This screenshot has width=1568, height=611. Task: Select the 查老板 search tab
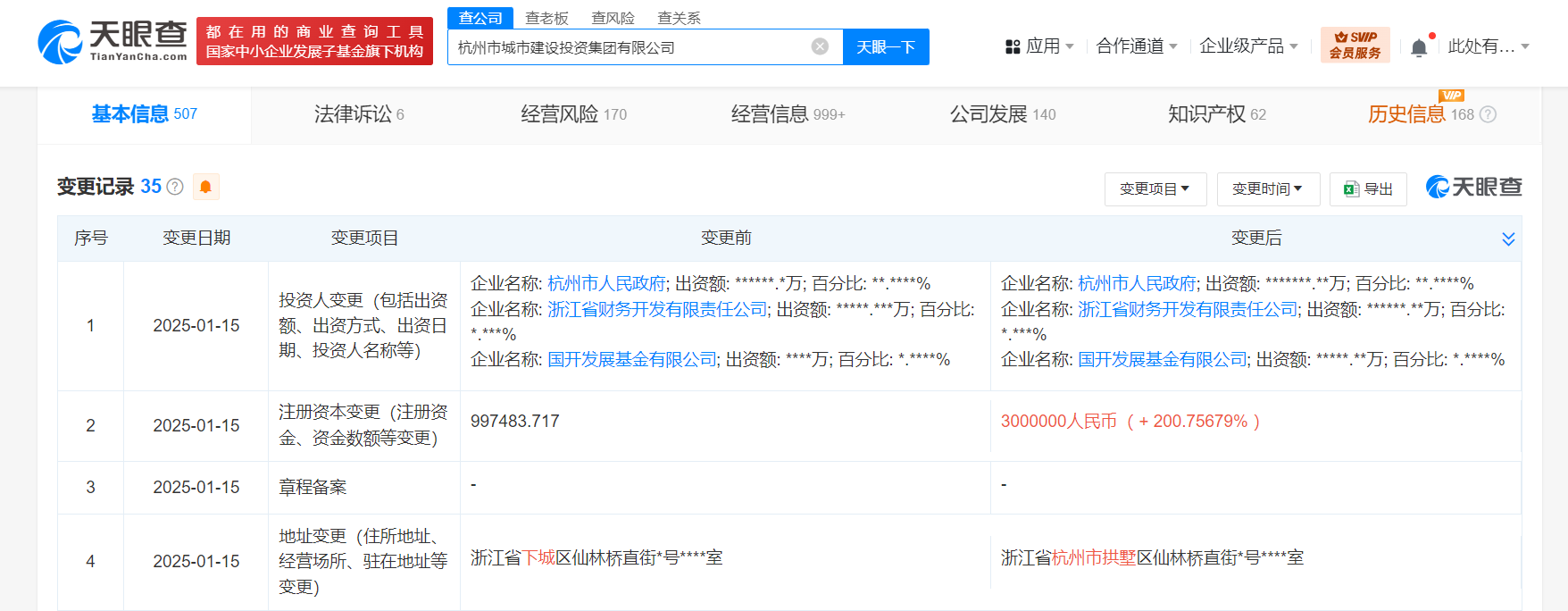(x=546, y=18)
